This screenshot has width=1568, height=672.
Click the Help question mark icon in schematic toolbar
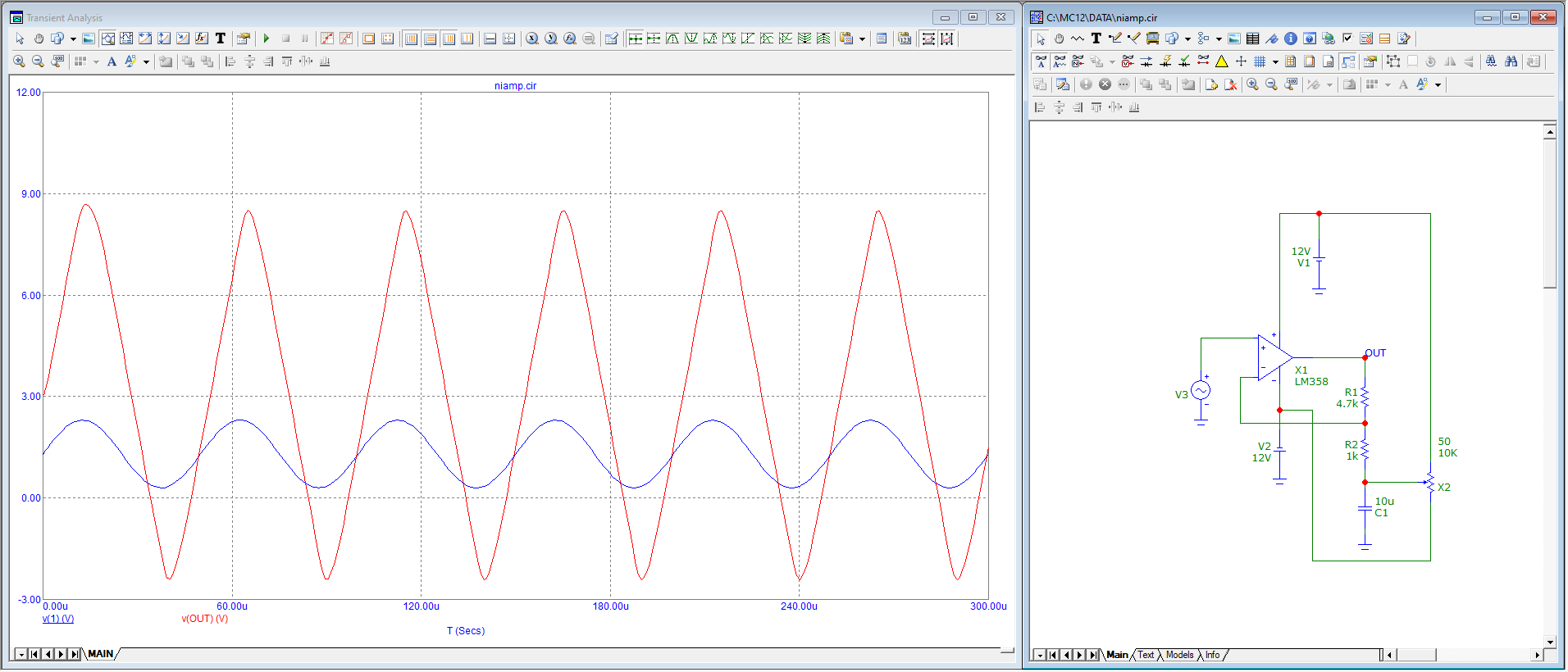pyautogui.click(x=1310, y=39)
